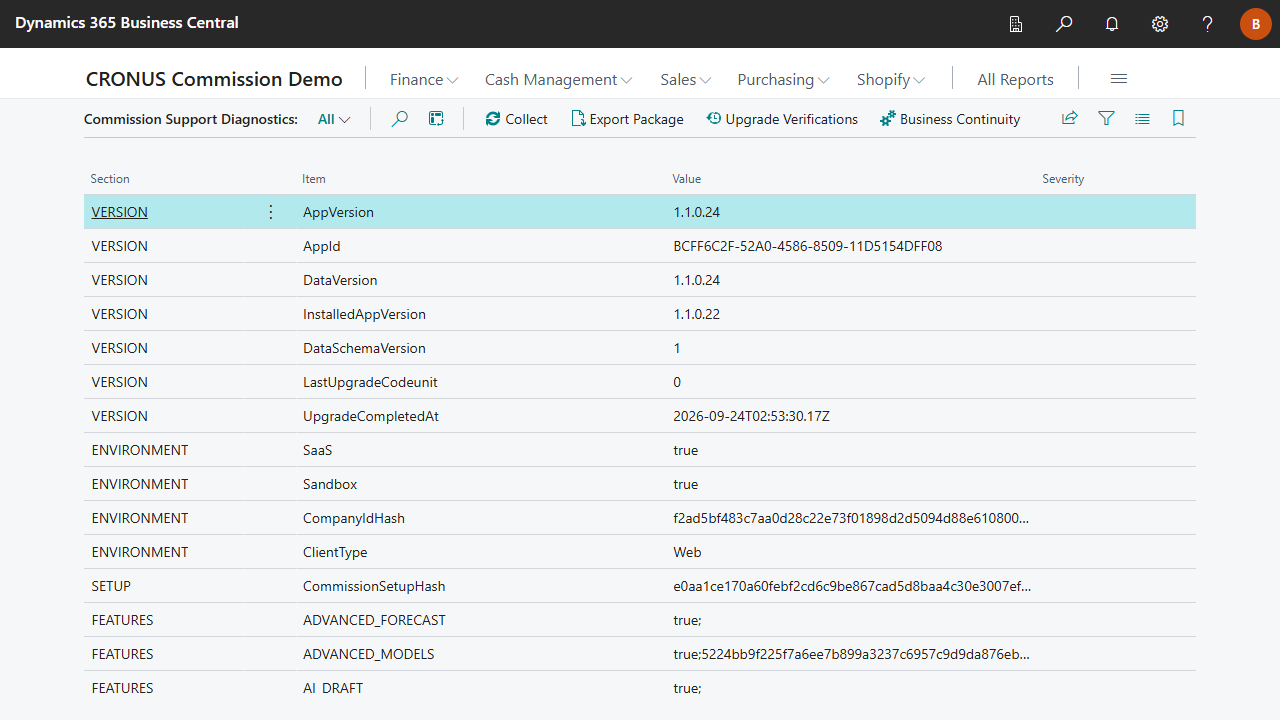Open the Tell Me search magnifier
Viewport: 1280px width, 720px height.
[1064, 24]
